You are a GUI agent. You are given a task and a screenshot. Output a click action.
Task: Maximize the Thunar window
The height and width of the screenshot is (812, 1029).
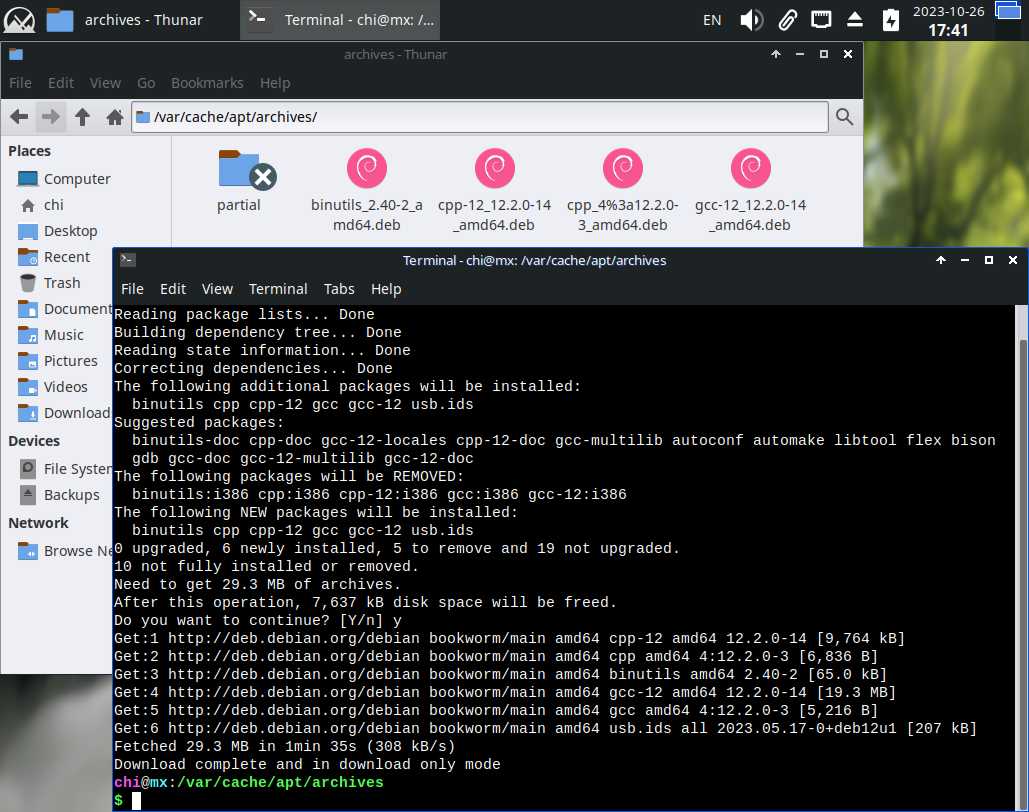pyautogui.click(x=824, y=54)
